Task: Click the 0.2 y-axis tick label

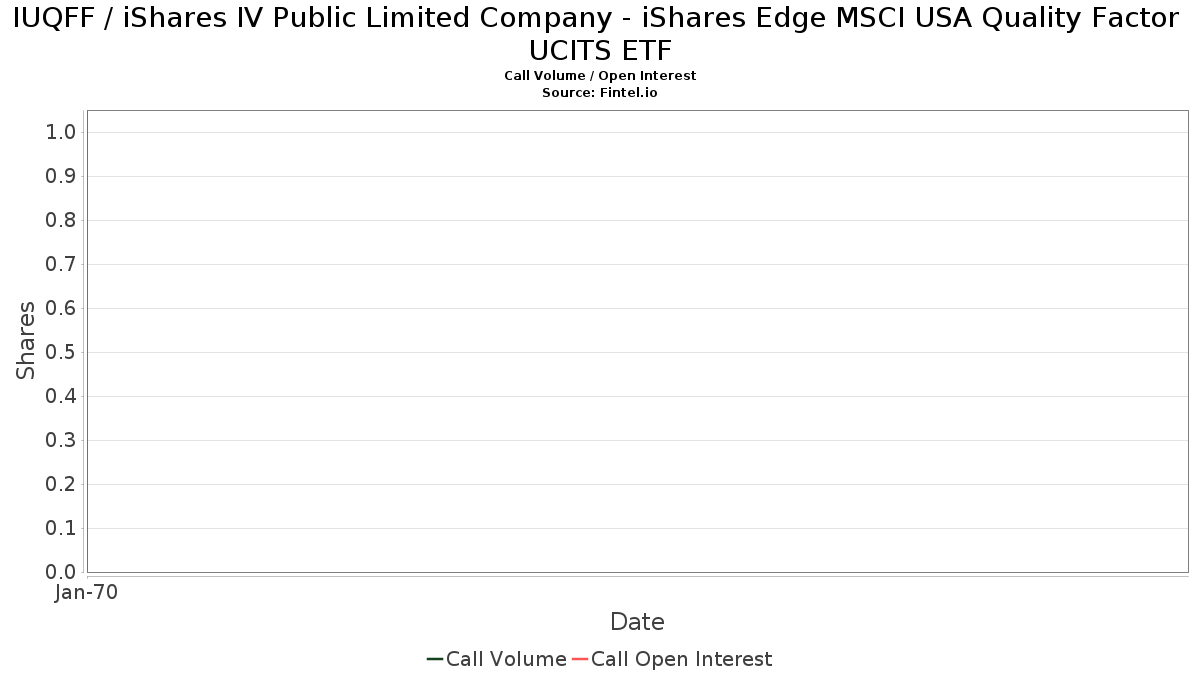Action: coord(62,485)
